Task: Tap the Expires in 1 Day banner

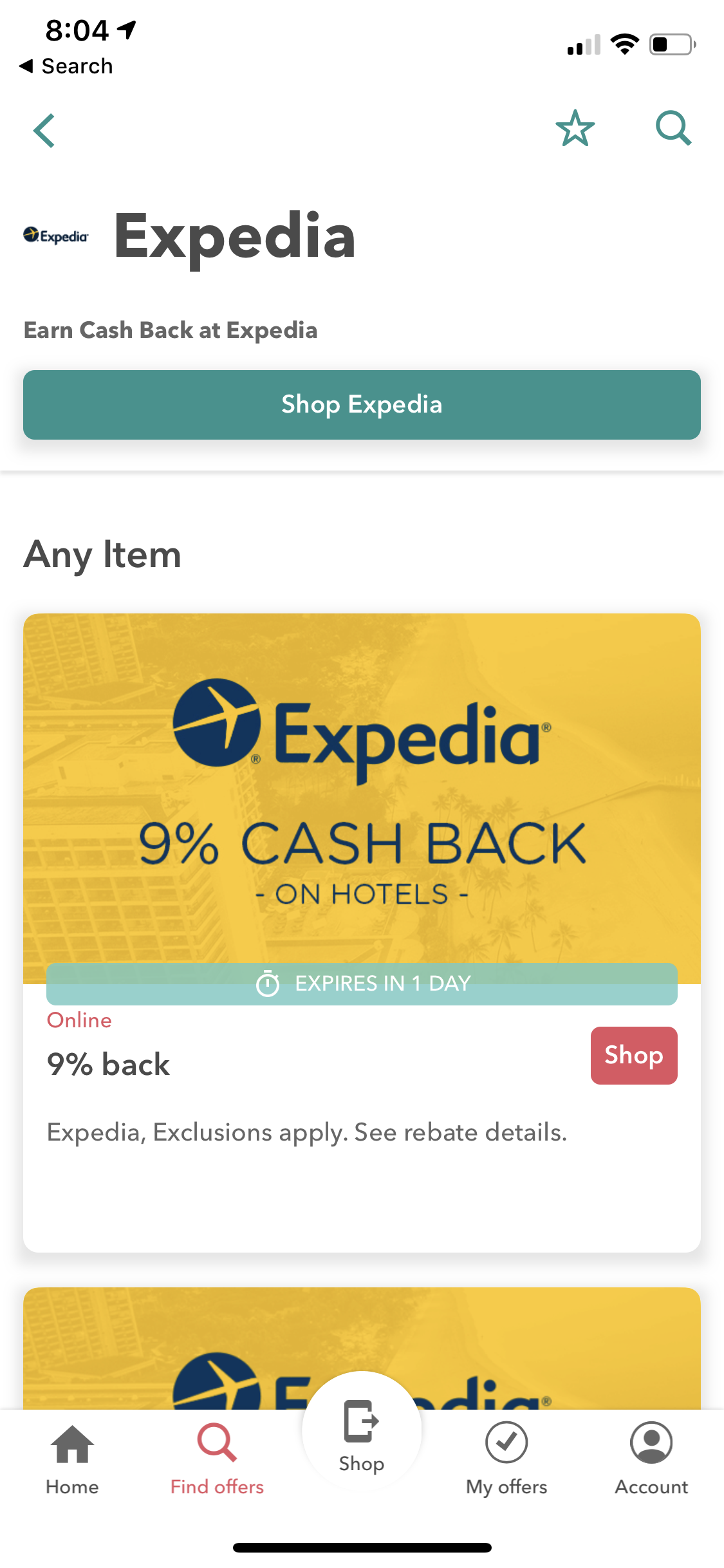Action: click(x=362, y=984)
